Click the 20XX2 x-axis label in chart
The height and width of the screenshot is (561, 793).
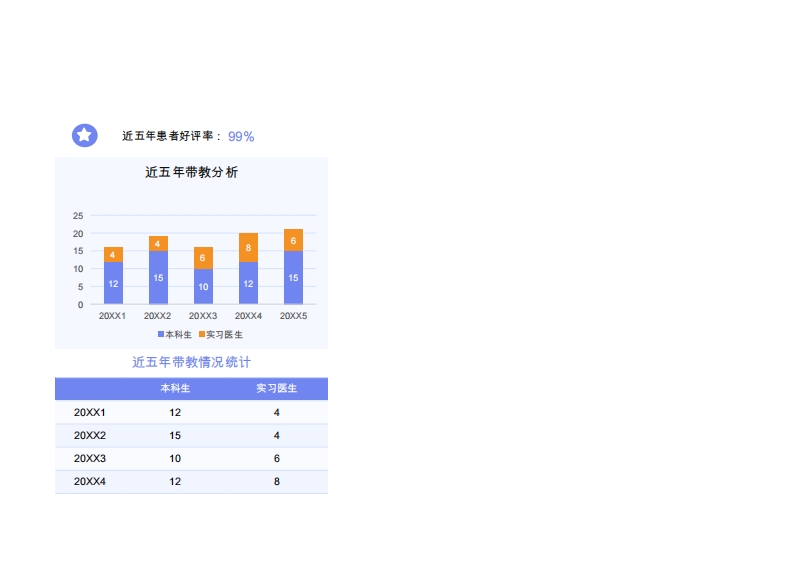point(157,316)
